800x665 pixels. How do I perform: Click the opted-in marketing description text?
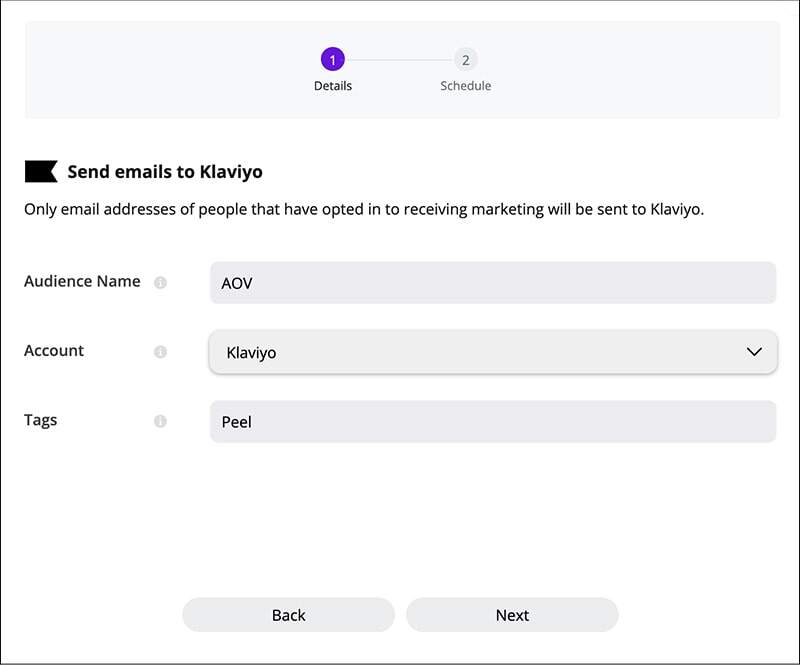click(x=364, y=210)
